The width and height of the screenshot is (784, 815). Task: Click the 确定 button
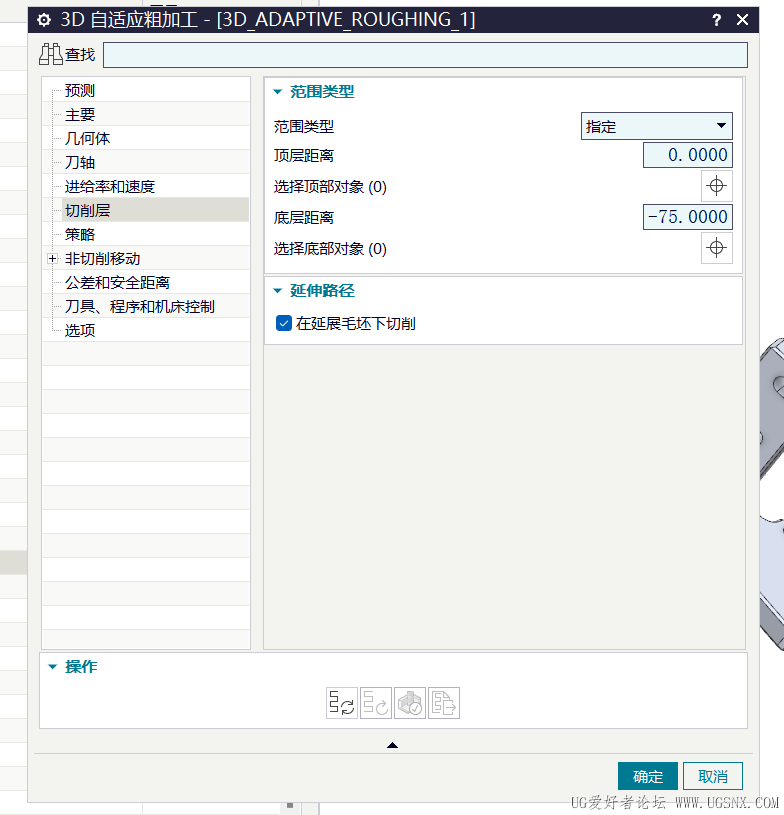[x=648, y=776]
